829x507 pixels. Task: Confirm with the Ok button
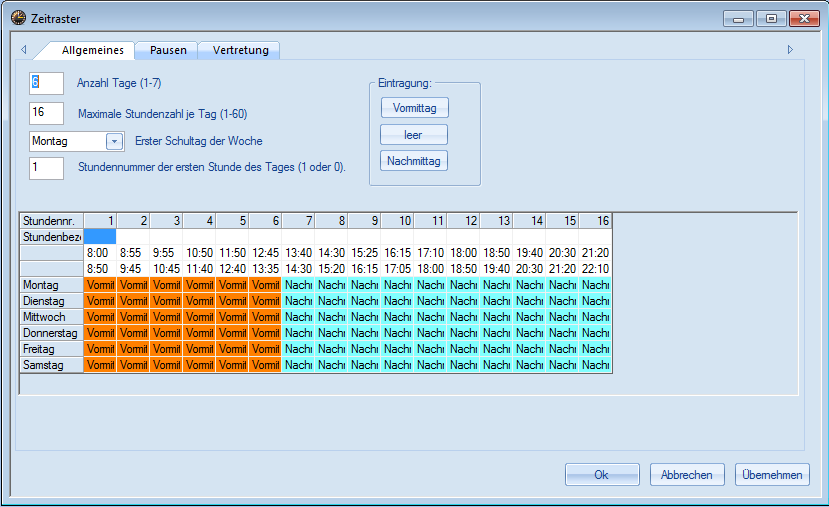[601, 475]
